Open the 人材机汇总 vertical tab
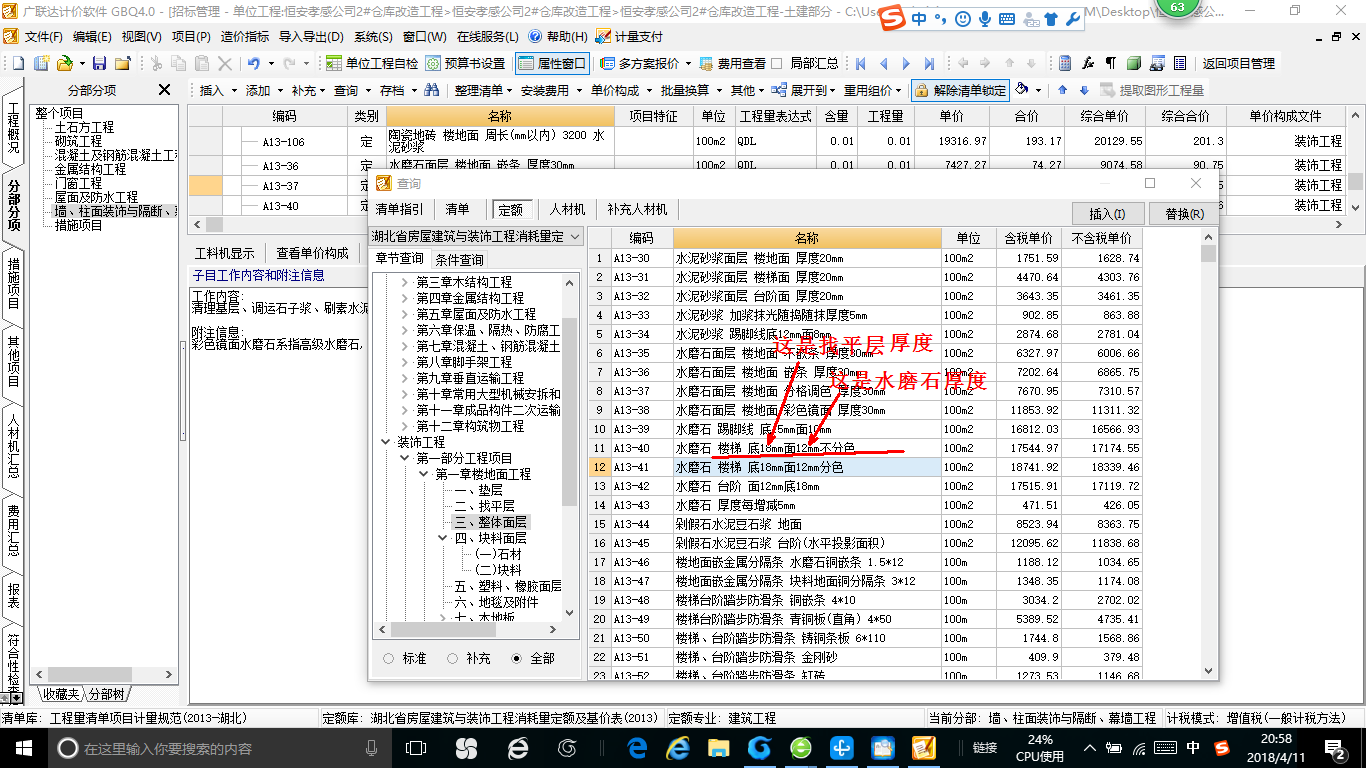 (x=13, y=444)
